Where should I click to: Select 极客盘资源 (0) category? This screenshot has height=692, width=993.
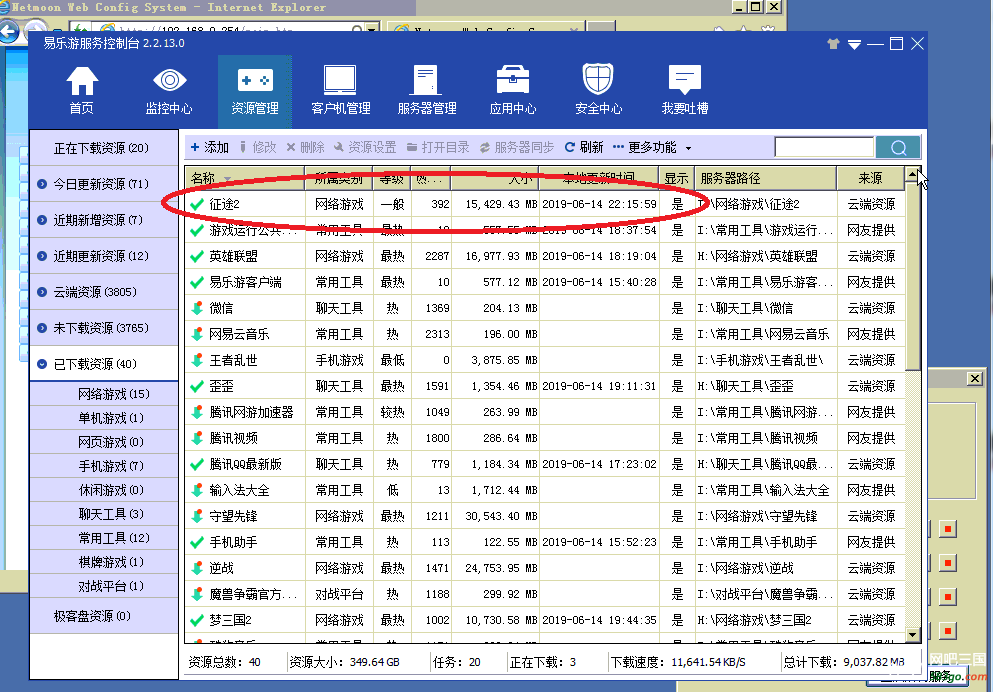(104, 617)
